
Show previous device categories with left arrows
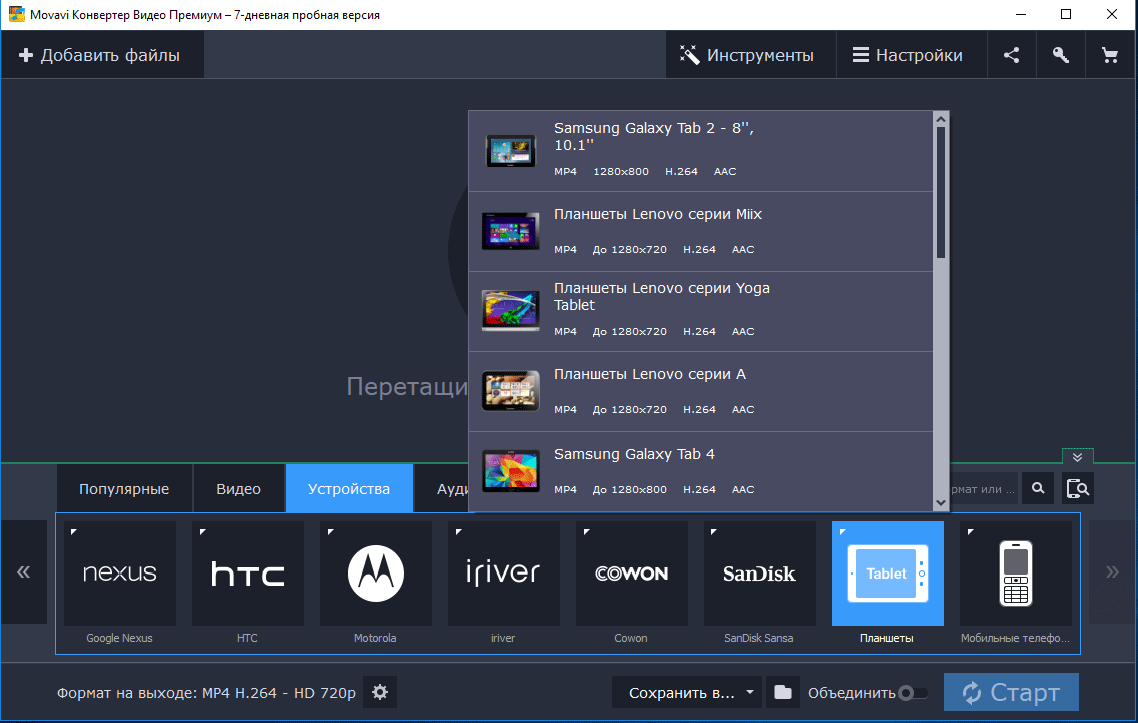coord(24,572)
